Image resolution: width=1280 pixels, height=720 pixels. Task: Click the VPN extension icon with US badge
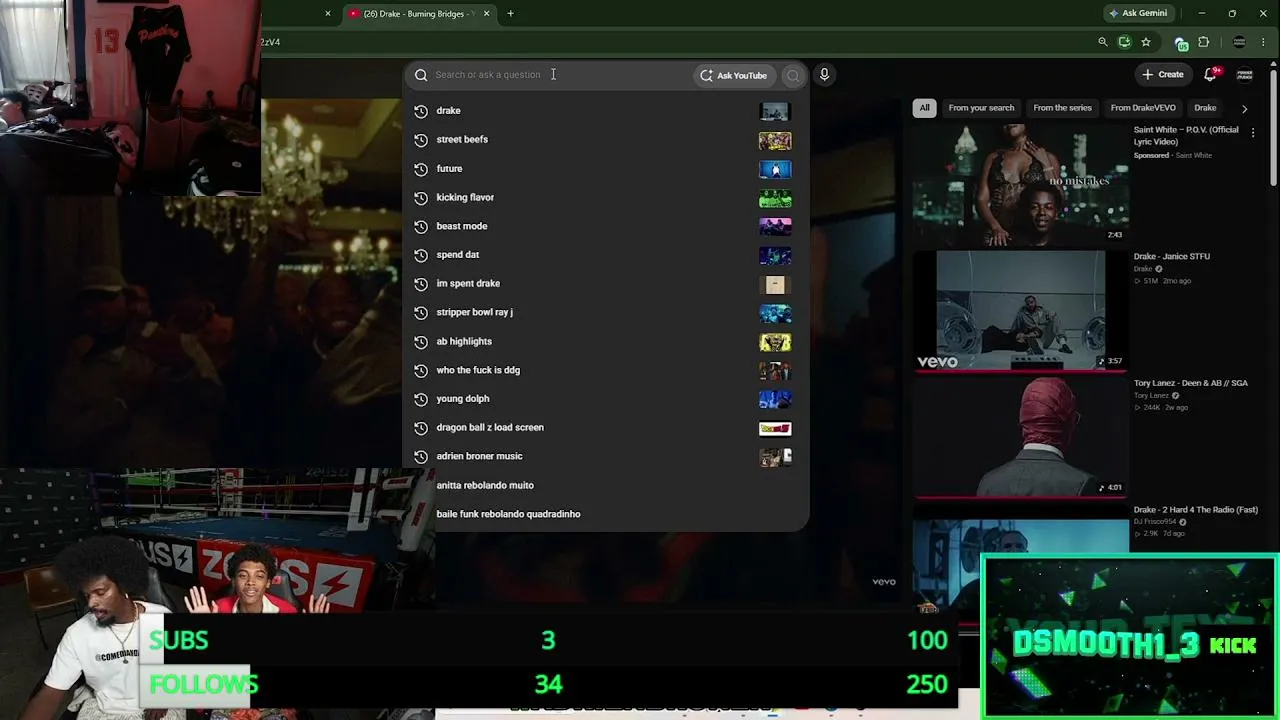click(x=1181, y=43)
